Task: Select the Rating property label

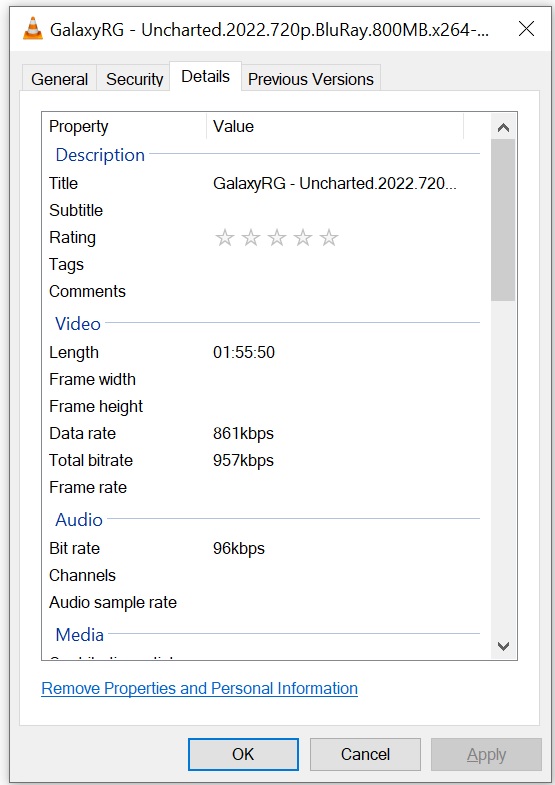Action: pos(72,237)
